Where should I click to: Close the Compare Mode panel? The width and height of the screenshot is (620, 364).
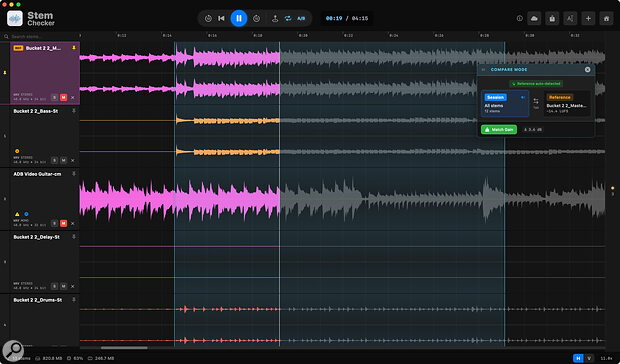(588, 70)
